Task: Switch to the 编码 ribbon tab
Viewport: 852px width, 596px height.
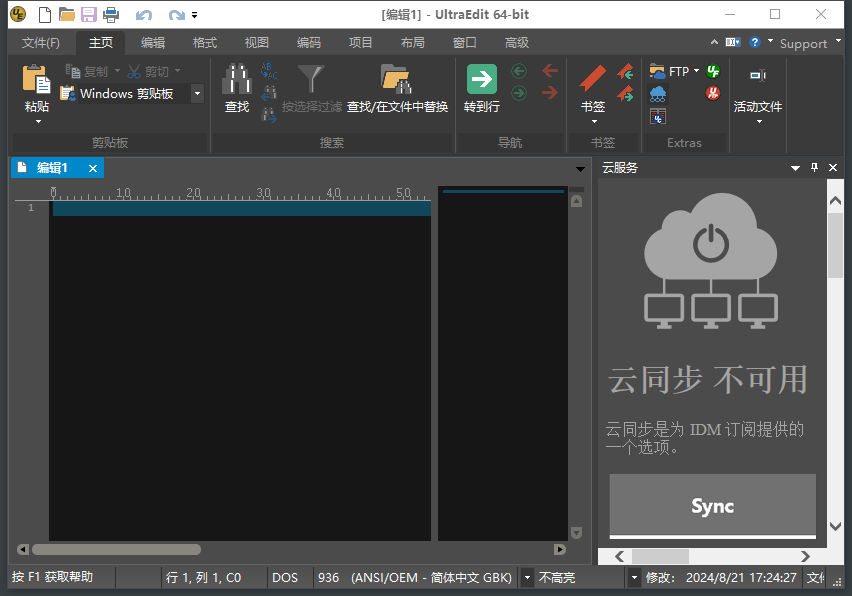Action: click(x=309, y=42)
